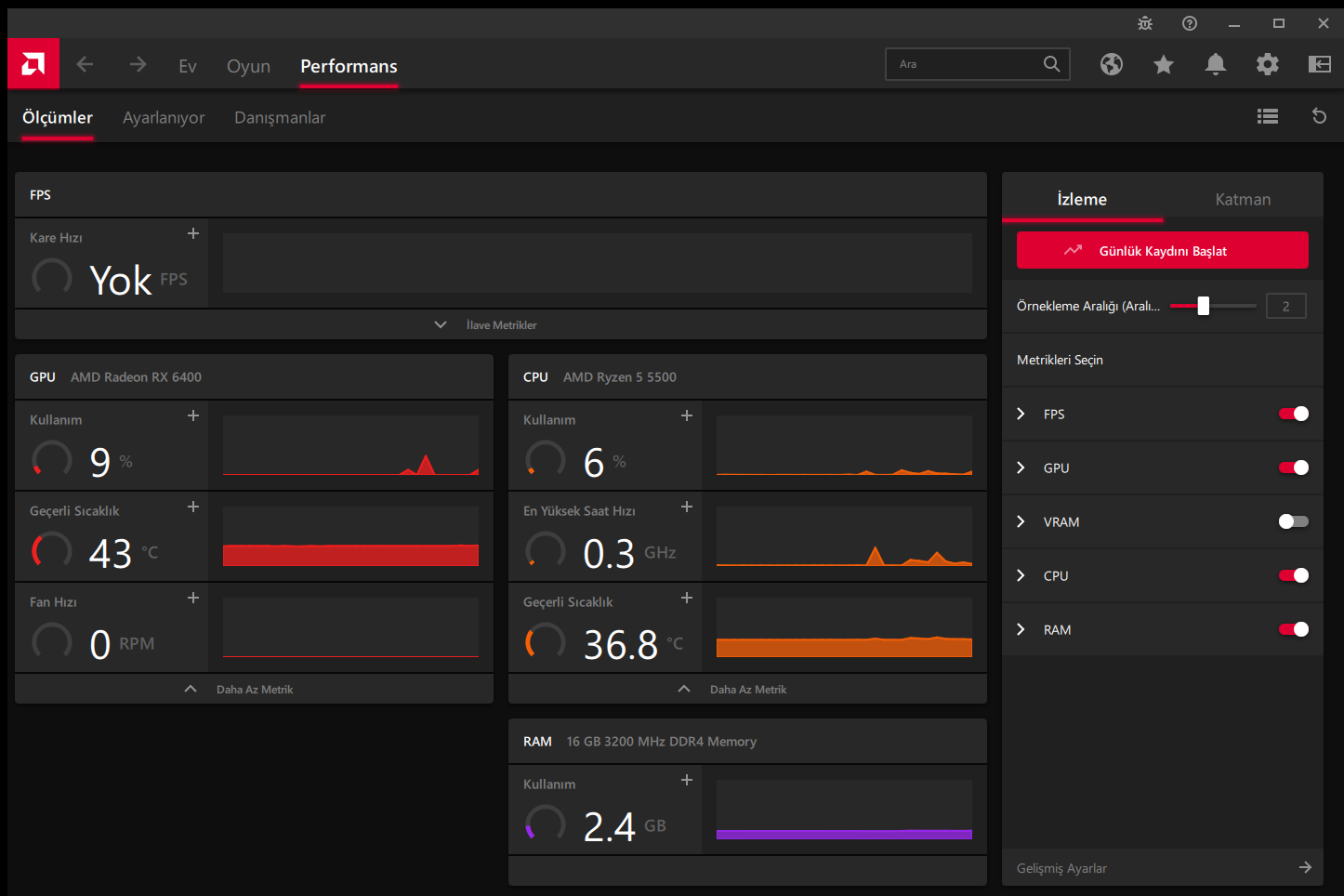Screen dimensions: 1344x896
Task: Open notifications bell icon
Action: [x=1216, y=64]
